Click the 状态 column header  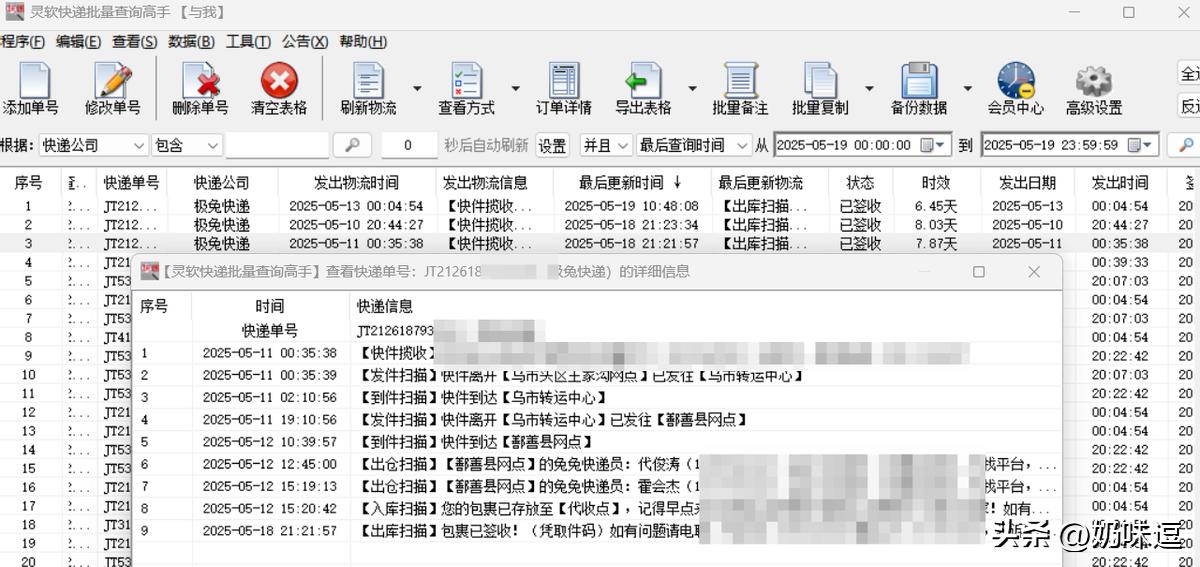coord(860,183)
